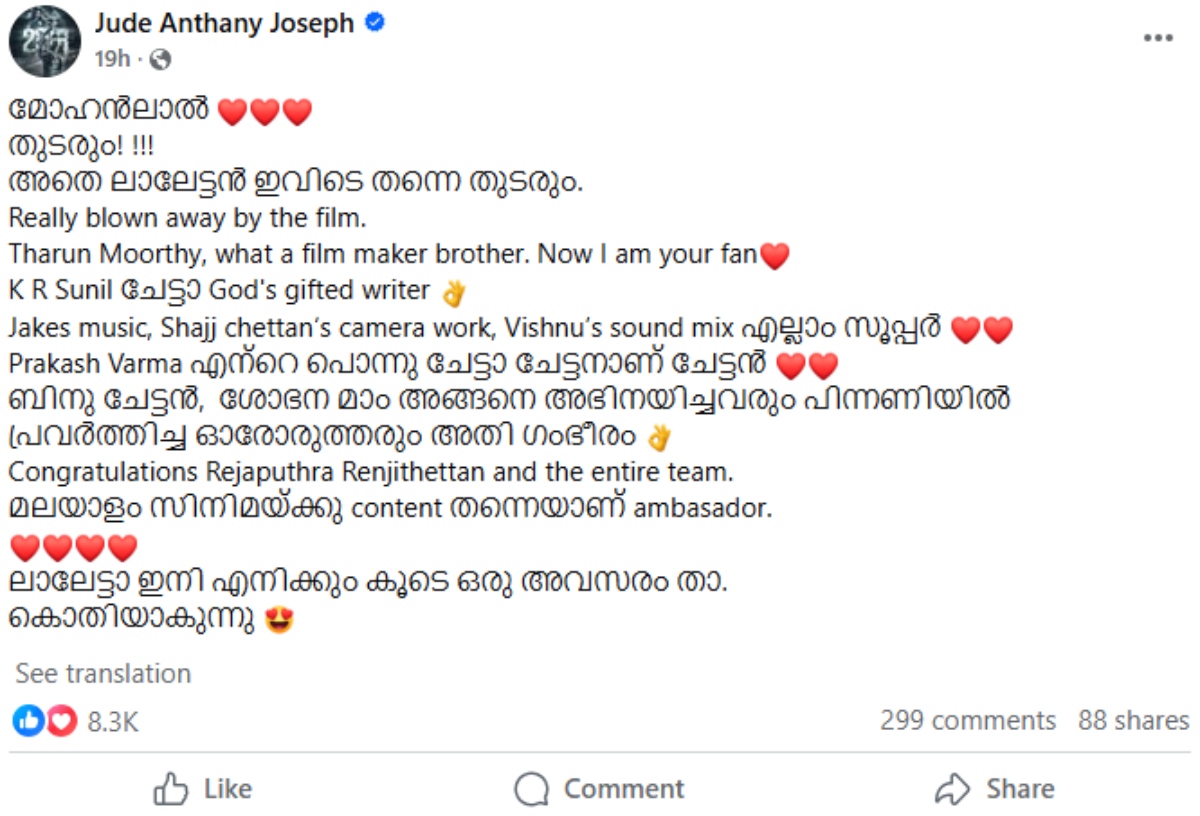Open the 19h timestamp link
The image size is (1200, 816).
click(112, 60)
